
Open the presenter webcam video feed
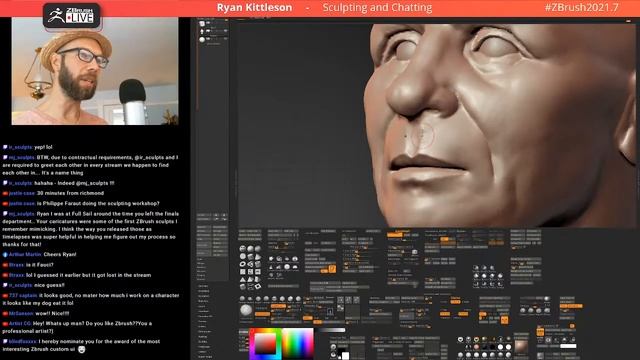point(95,71)
